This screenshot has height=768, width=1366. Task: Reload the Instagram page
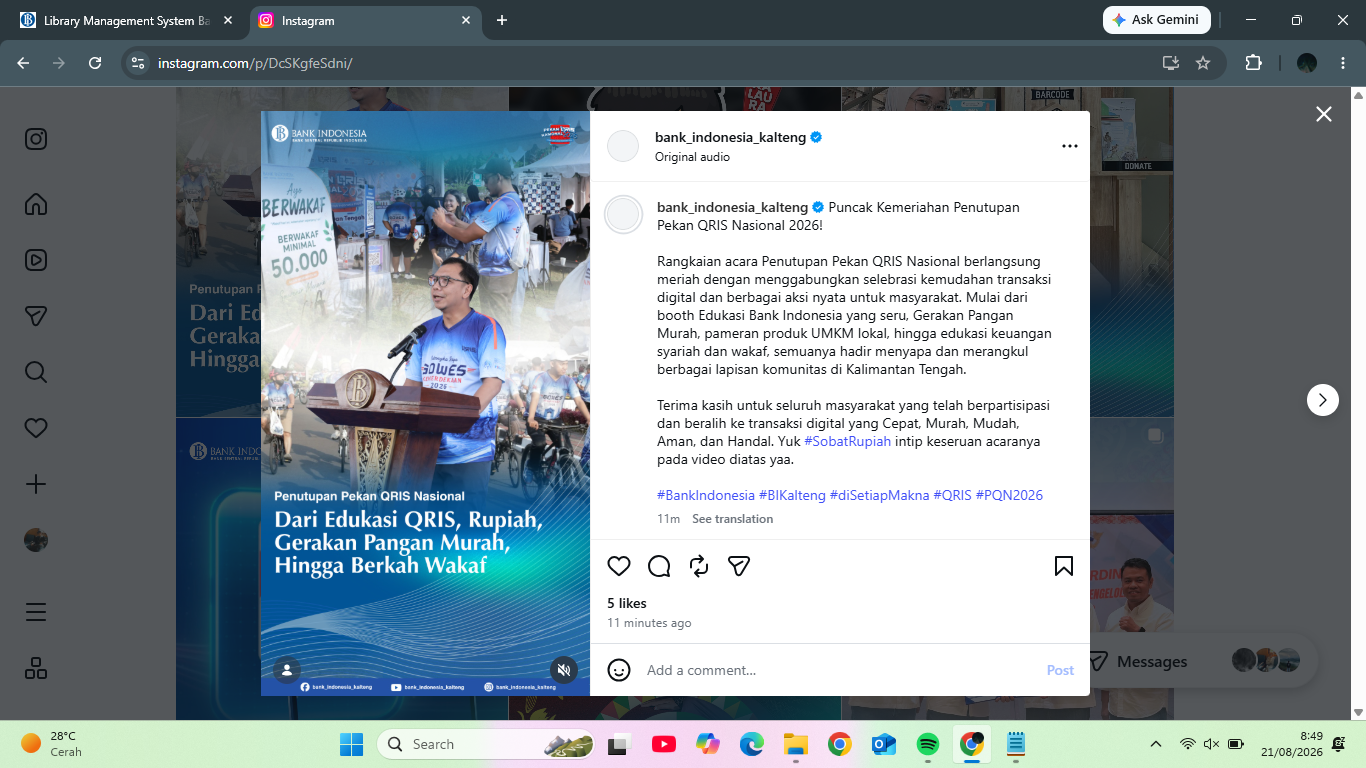95,63
